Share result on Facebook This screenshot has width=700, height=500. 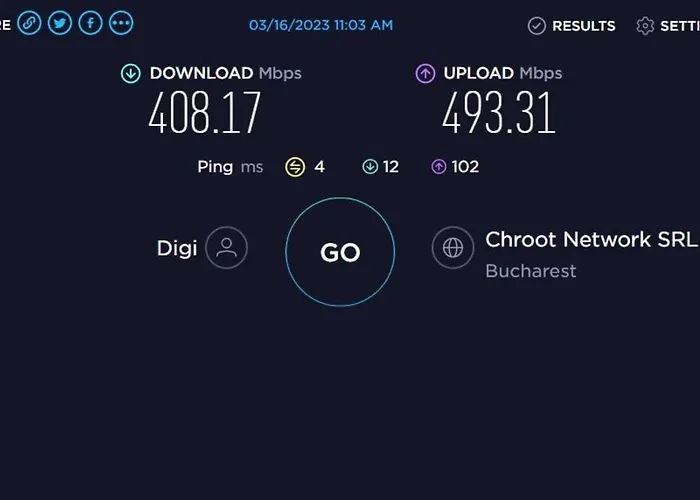91,23
